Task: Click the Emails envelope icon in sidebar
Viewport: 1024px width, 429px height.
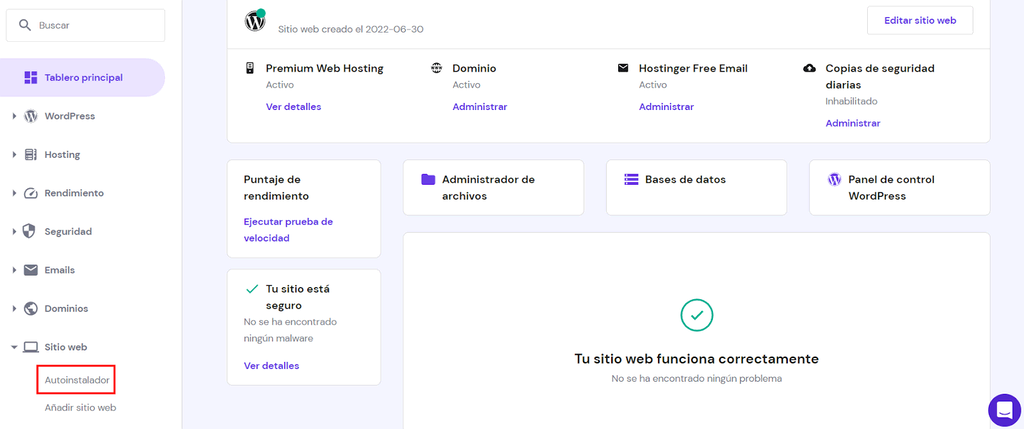Action: [31, 270]
